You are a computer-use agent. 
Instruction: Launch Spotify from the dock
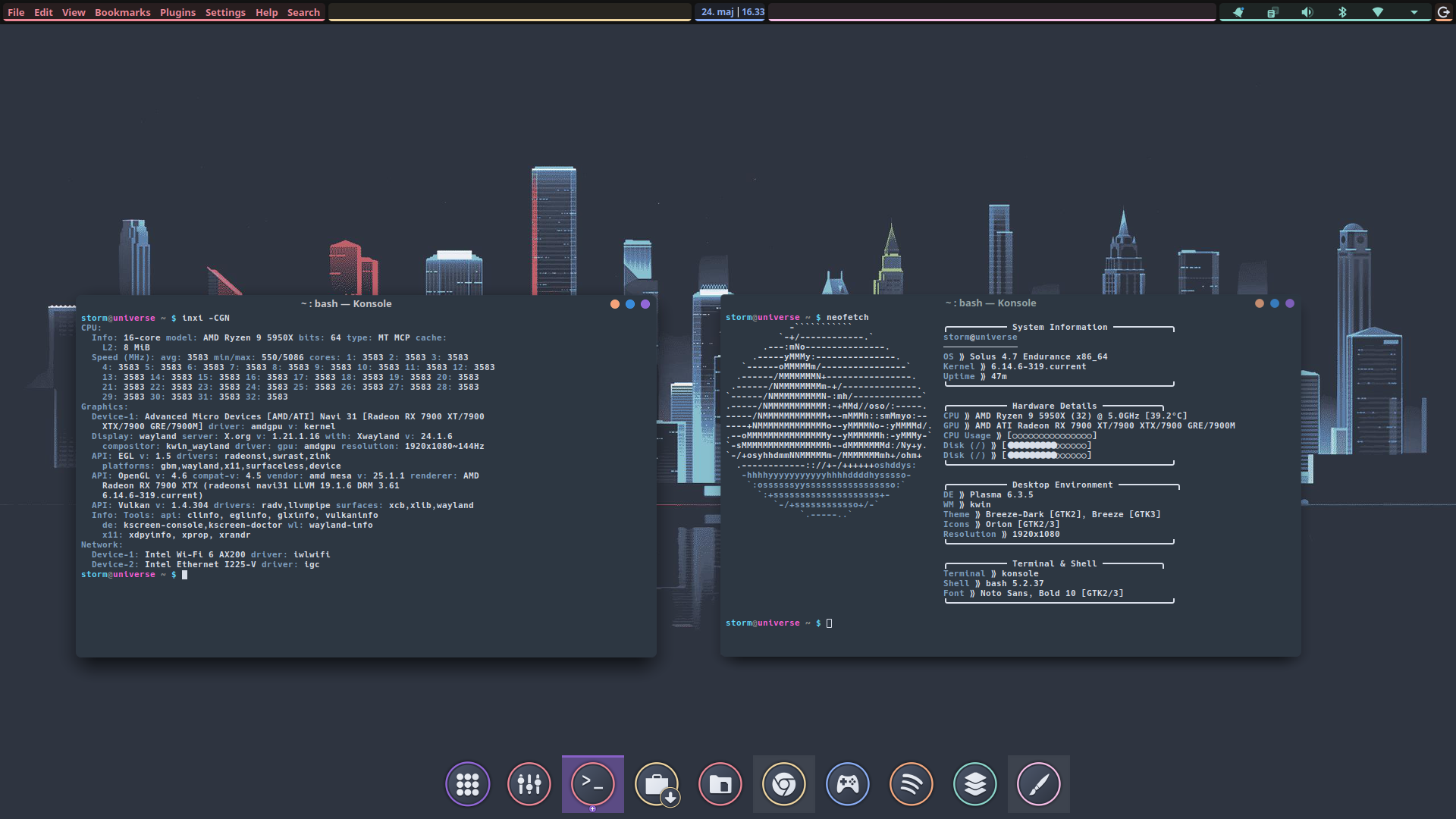click(x=911, y=784)
